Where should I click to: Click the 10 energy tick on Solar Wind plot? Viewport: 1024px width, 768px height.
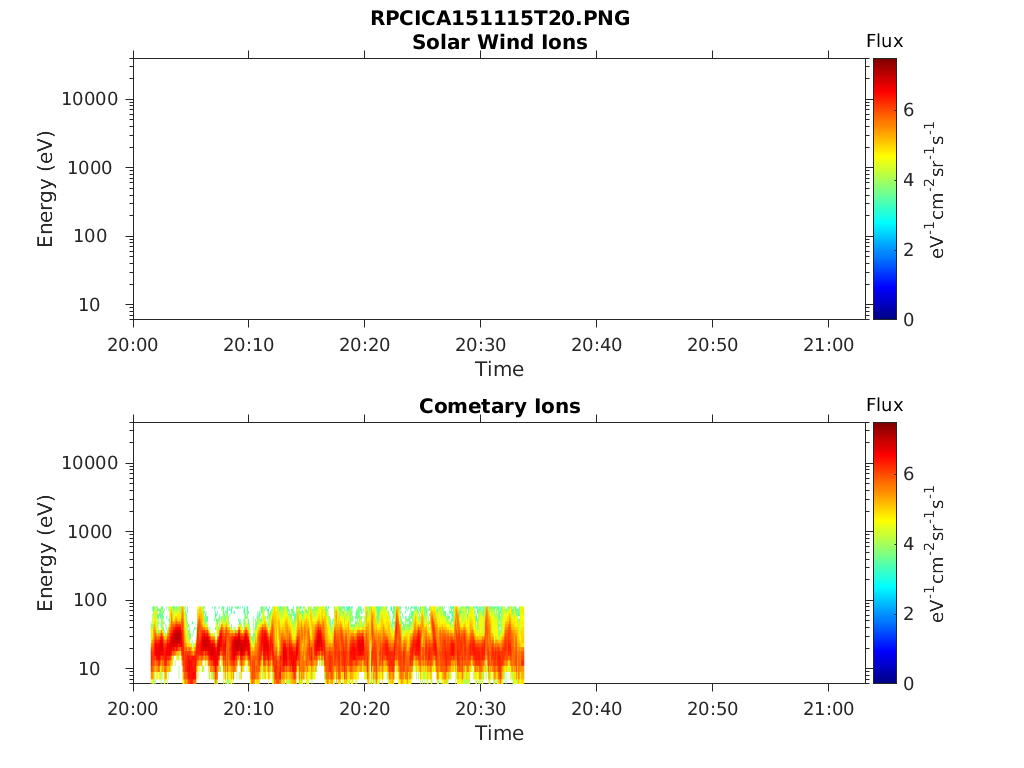pyautogui.click(x=89, y=305)
